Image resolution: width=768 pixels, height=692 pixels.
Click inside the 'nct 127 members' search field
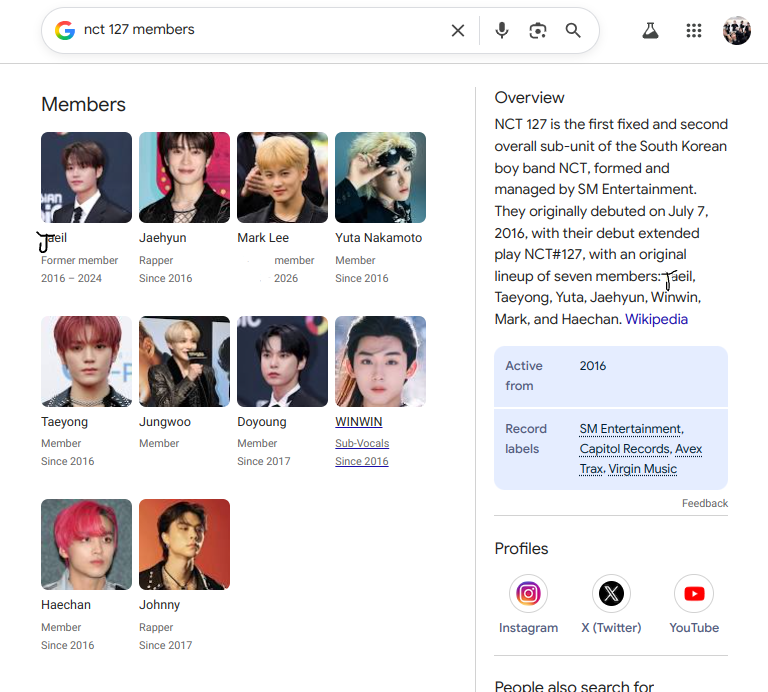click(x=260, y=30)
